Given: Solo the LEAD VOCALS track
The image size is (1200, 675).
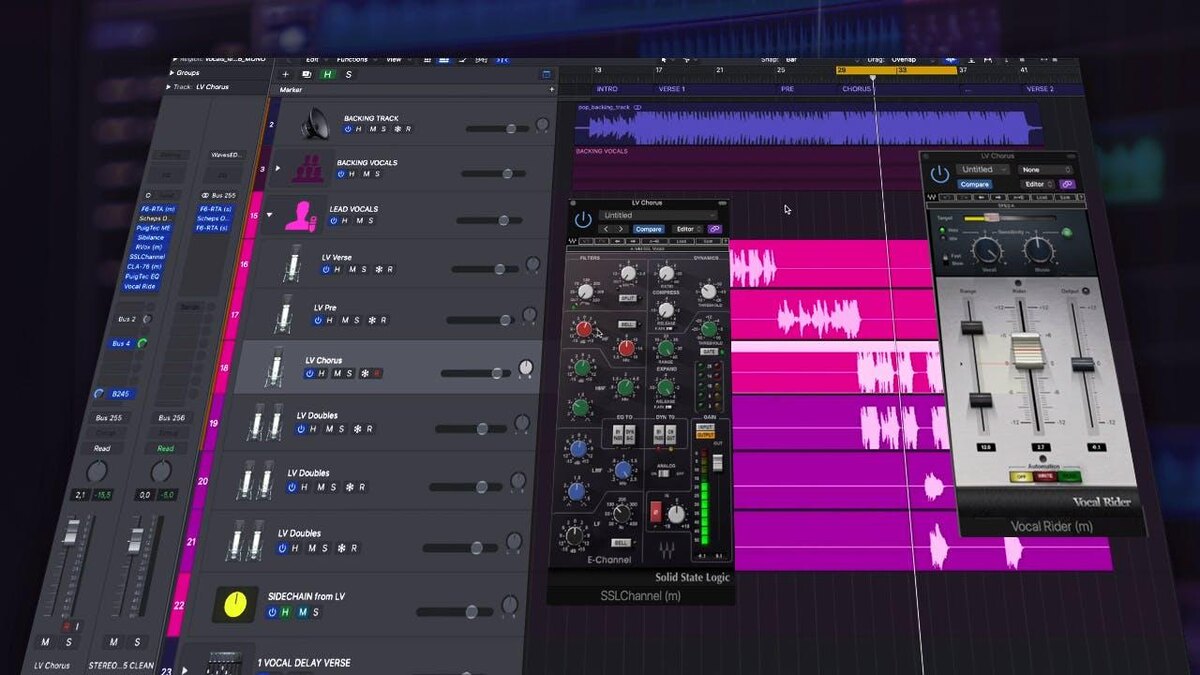Looking at the screenshot, I should (x=369, y=221).
